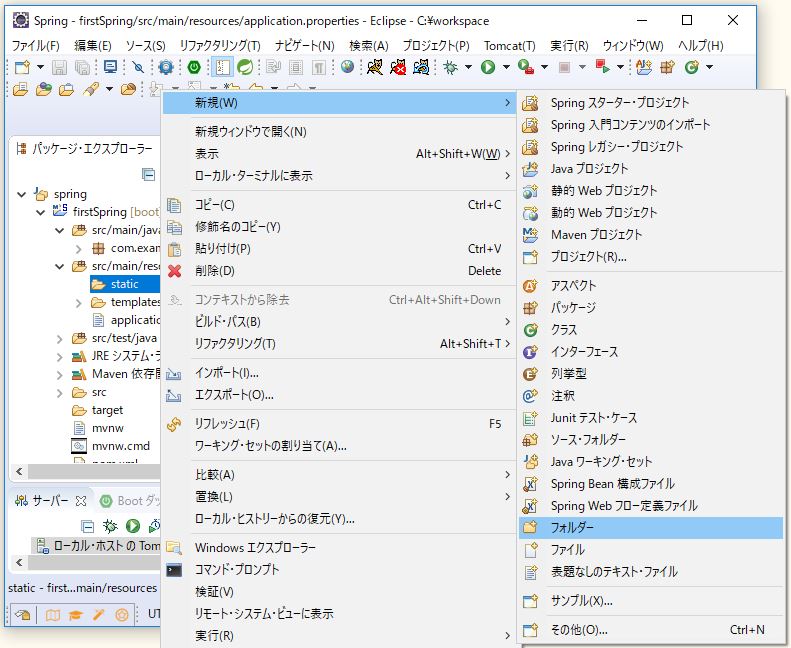Open the プロジェクト(P) menu

point(436,46)
